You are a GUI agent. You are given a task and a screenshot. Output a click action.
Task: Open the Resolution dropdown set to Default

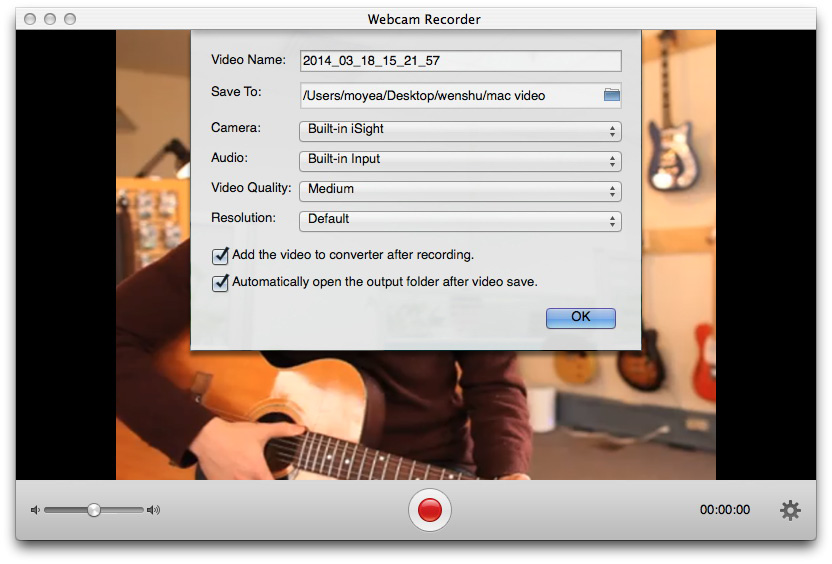[460, 221]
